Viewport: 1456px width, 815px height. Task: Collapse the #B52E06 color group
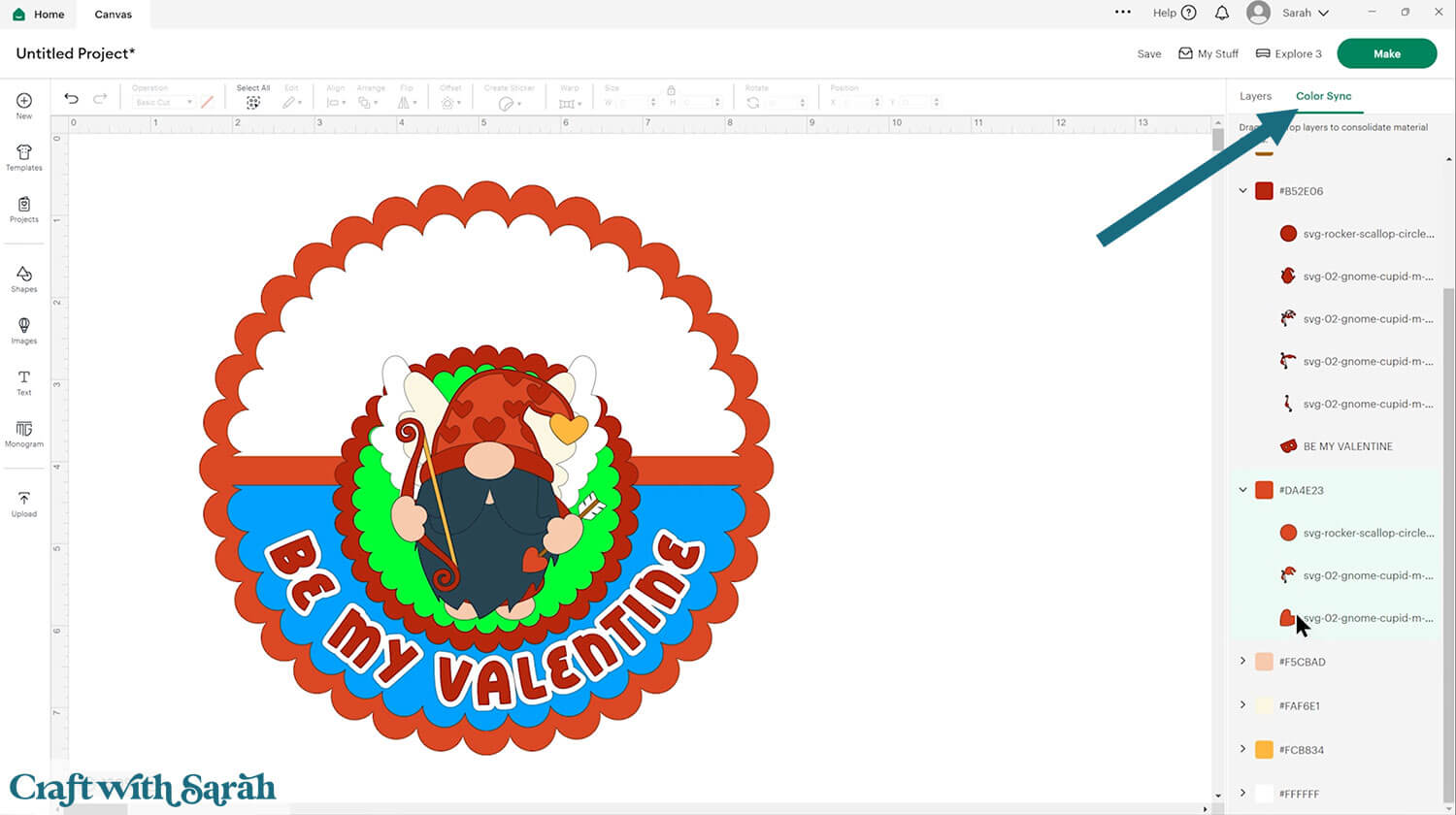tap(1243, 191)
